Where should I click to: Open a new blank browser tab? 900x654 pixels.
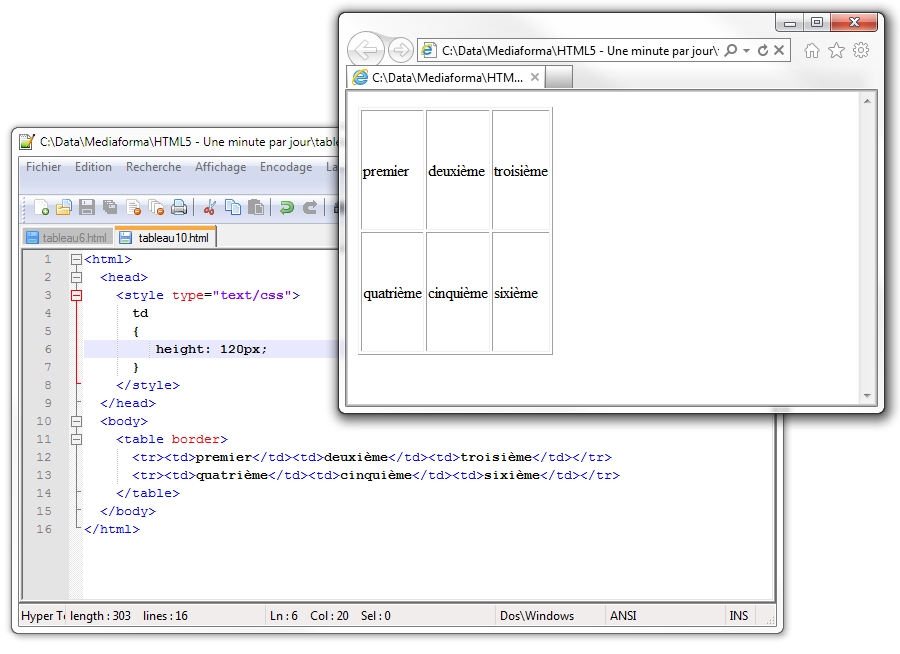pos(560,78)
